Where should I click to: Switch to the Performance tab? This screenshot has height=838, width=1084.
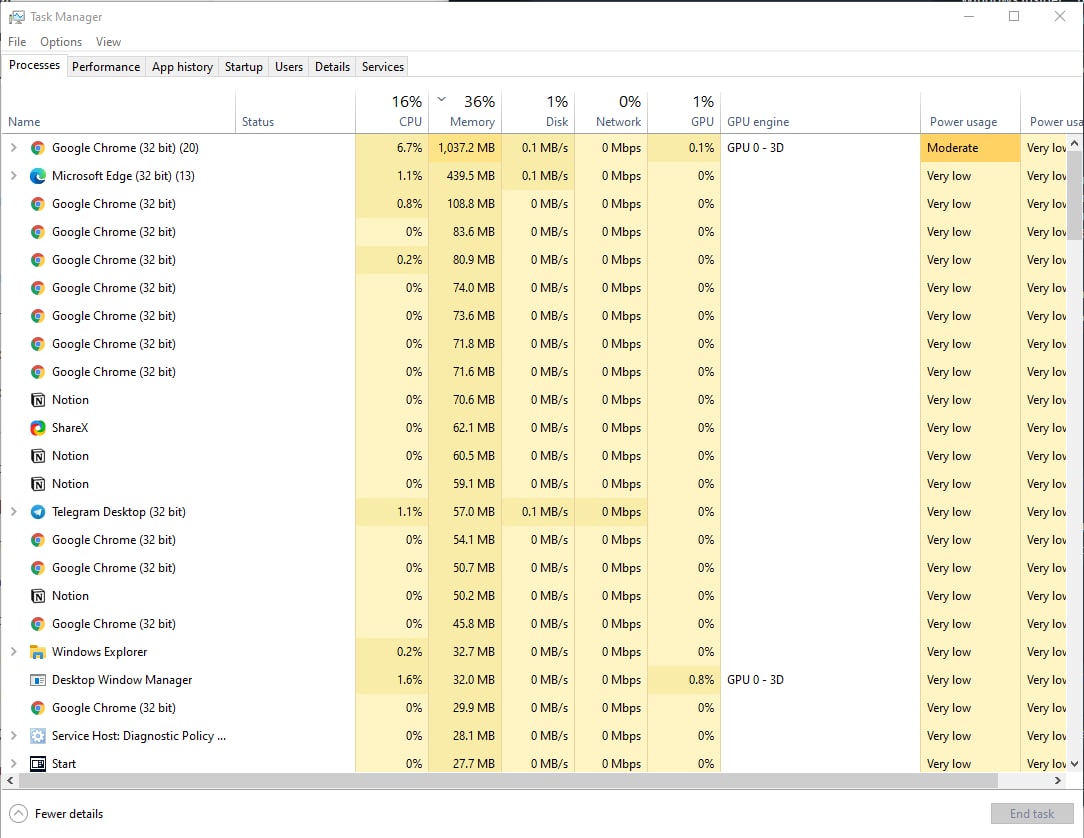tap(106, 67)
